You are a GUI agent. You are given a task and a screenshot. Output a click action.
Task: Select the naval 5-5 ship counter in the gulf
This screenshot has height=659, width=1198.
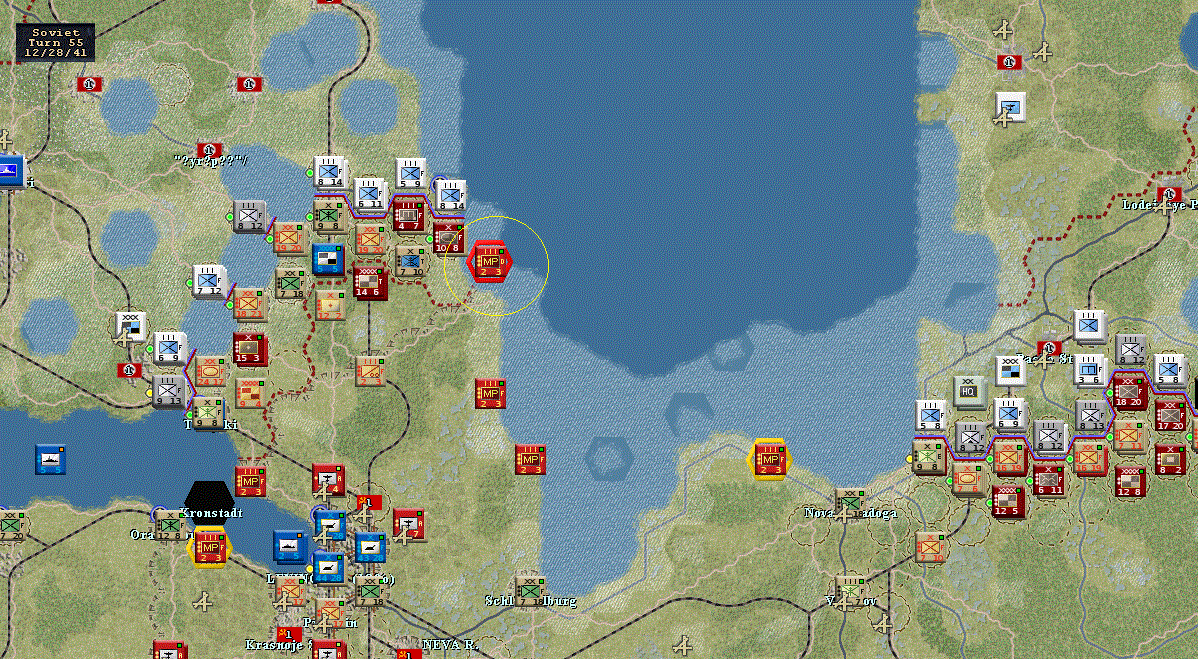click(50, 459)
